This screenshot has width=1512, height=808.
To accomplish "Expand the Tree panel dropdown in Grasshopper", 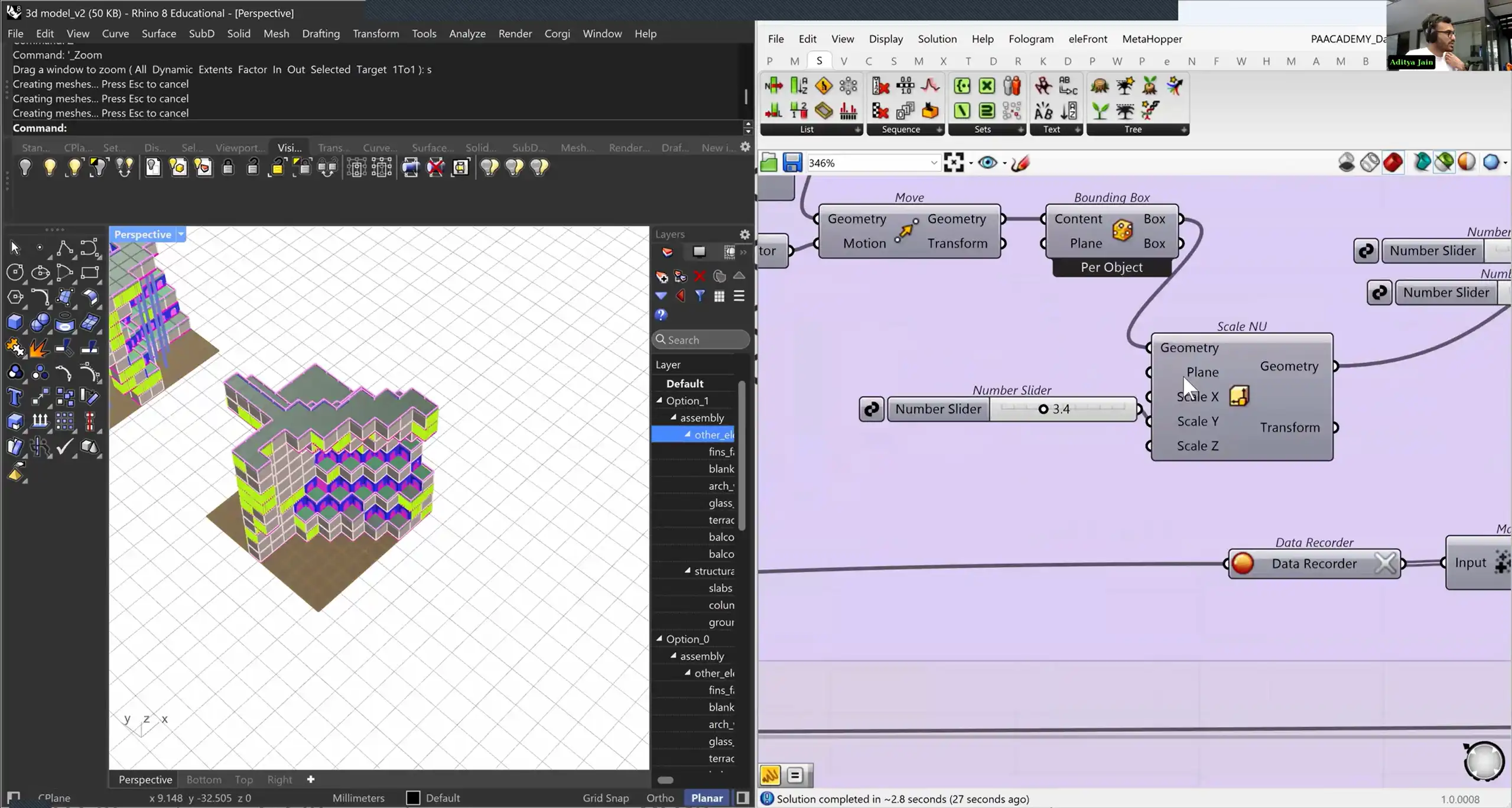I will [x=1183, y=129].
